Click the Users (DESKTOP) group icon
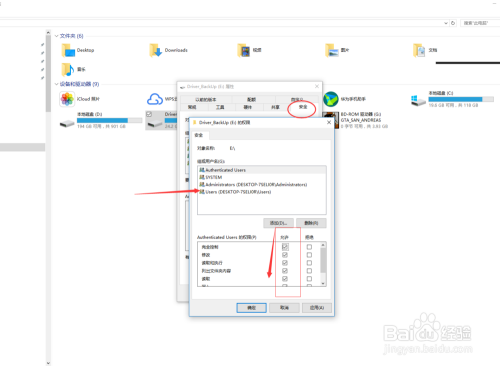Image resolution: width=500 pixels, height=366 pixels. click(x=202, y=192)
